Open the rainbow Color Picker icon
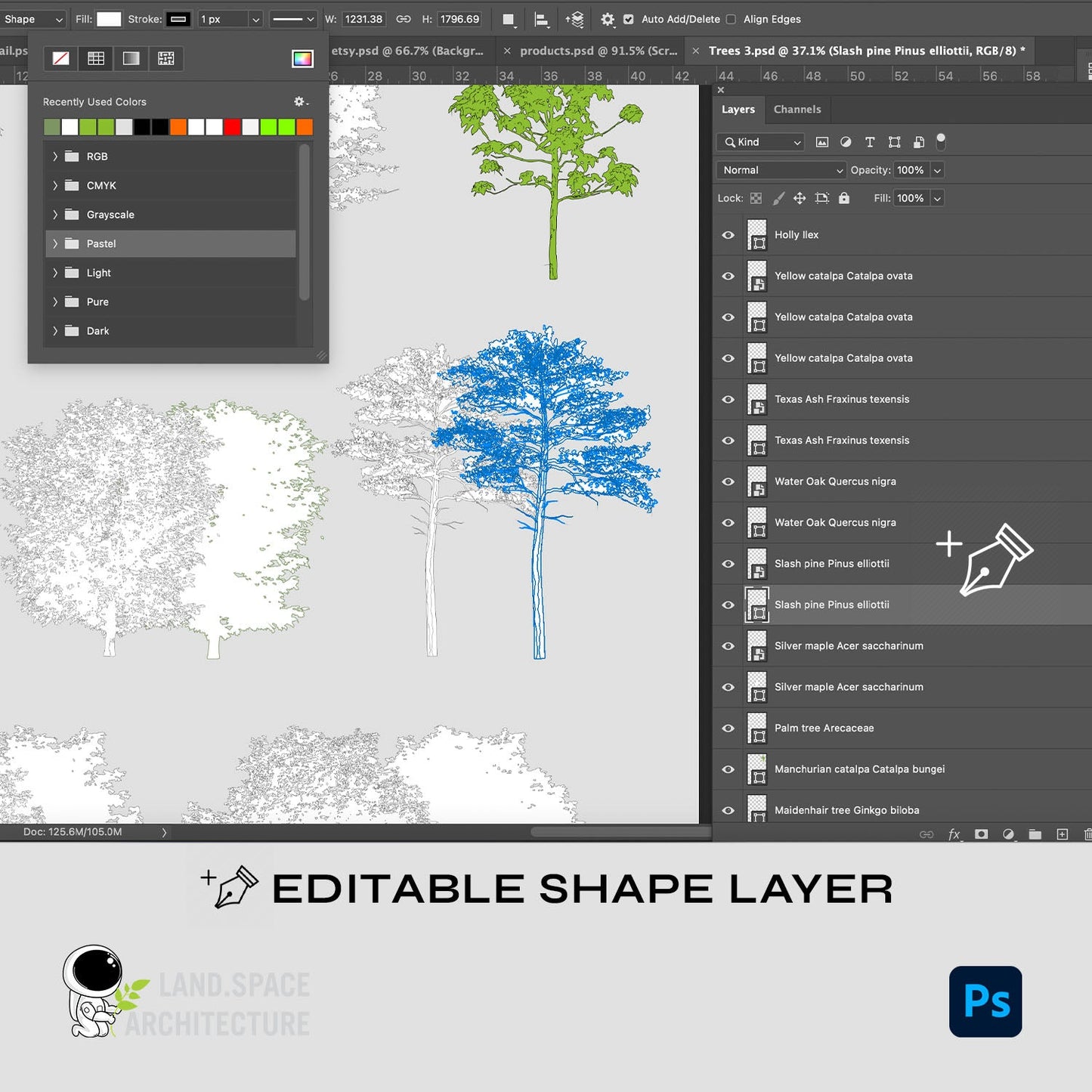Screen dimensions: 1092x1092 tap(302, 58)
